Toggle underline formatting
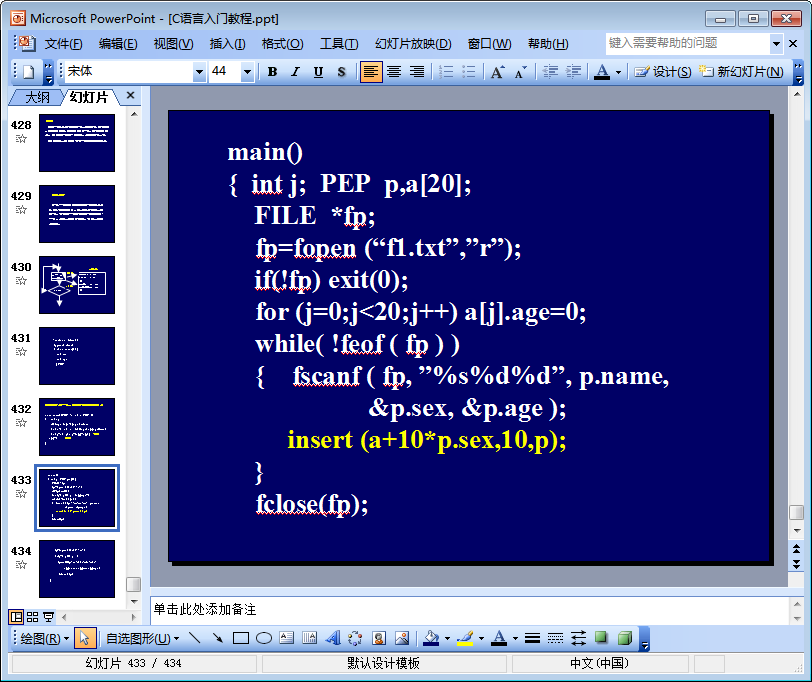 [x=318, y=72]
